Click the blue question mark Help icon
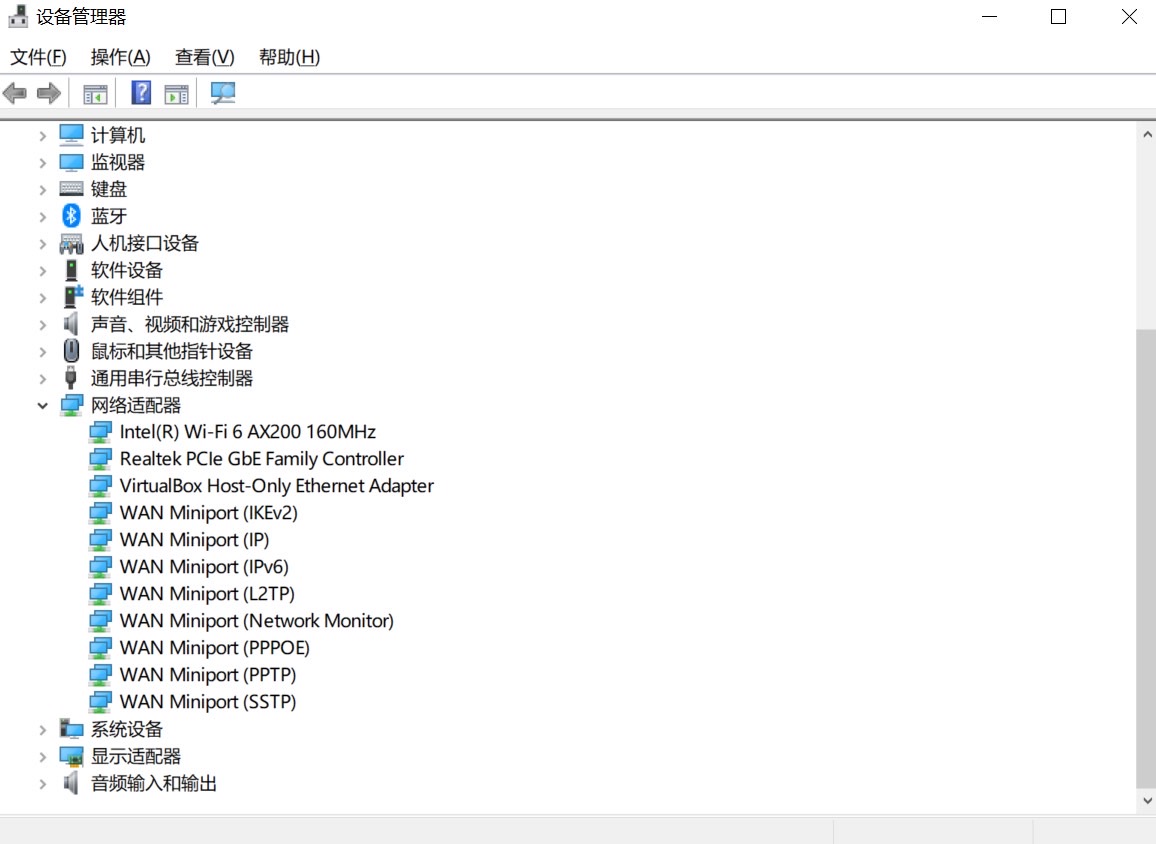Image resolution: width=1156 pixels, height=844 pixels. 141,94
